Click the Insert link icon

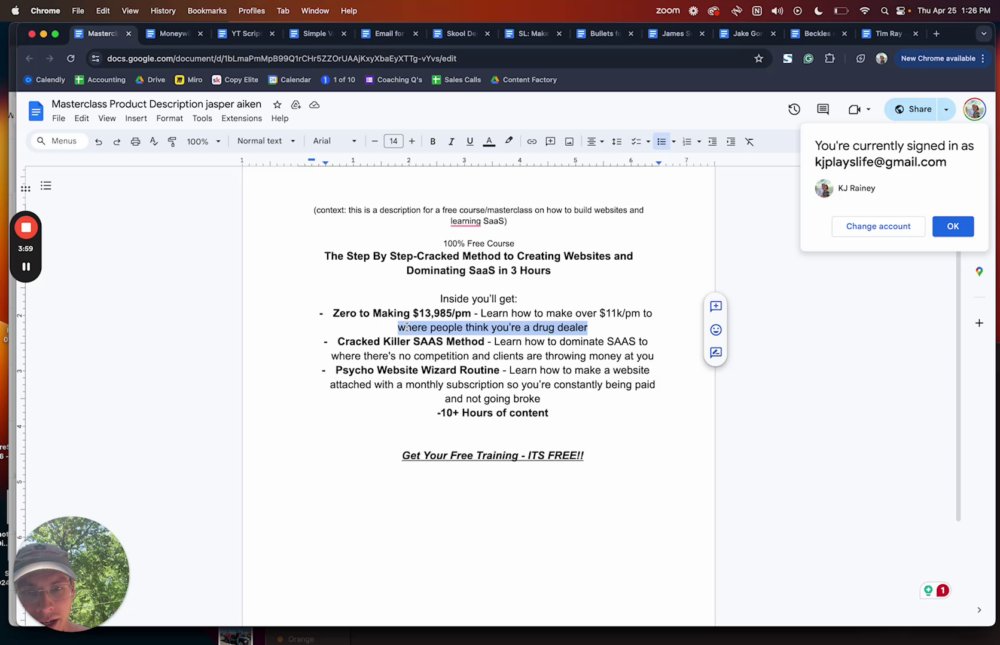pyautogui.click(x=531, y=142)
